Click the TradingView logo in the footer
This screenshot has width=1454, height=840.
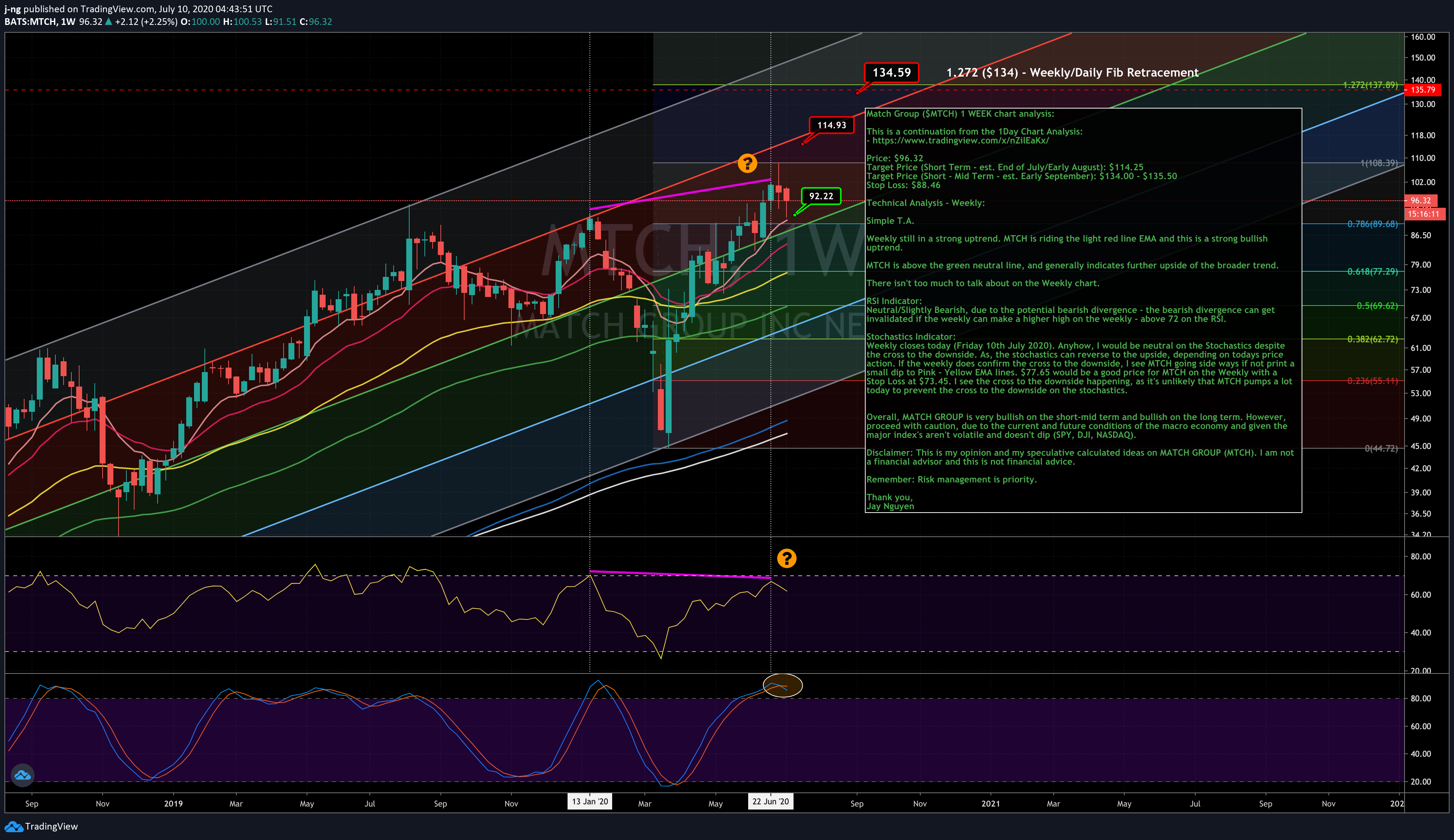pos(41,826)
